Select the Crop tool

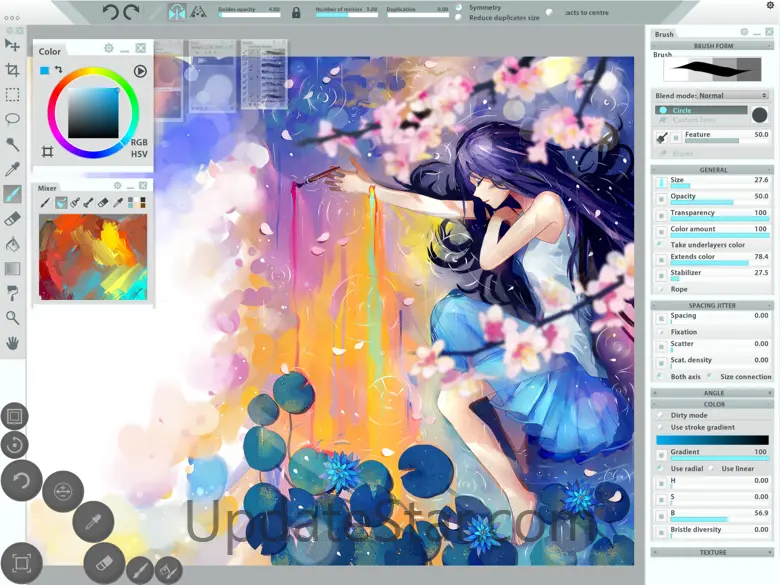pyautogui.click(x=12, y=70)
